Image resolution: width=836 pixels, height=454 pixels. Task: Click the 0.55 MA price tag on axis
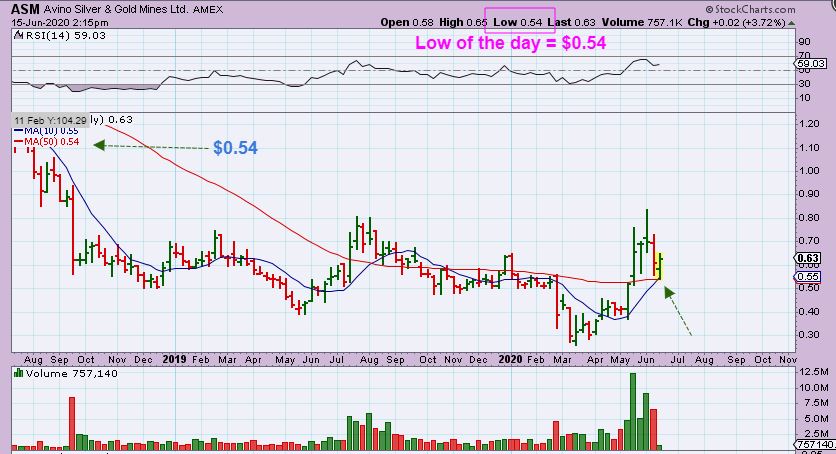[816, 276]
